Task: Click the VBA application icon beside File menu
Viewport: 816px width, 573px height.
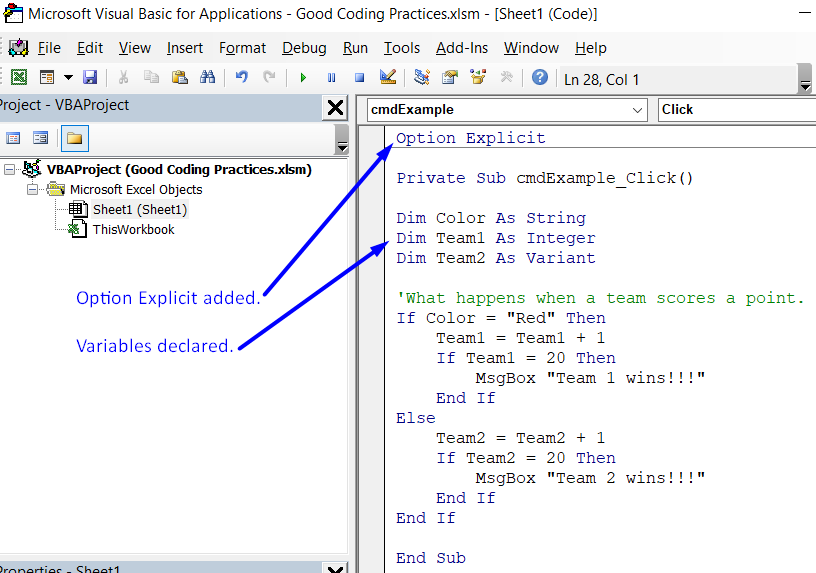Action: click(18, 48)
